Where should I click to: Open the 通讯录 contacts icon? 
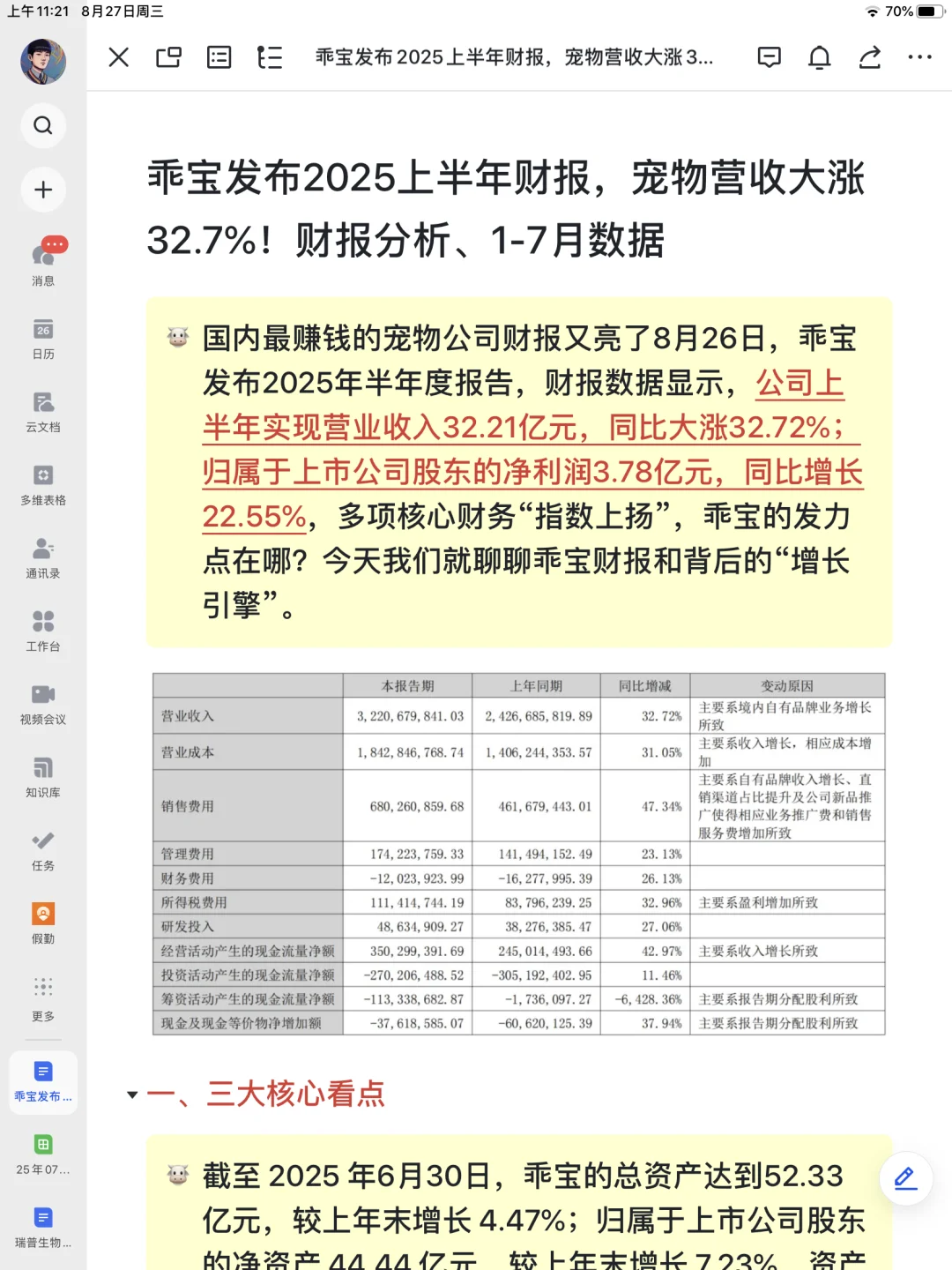tap(43, 553)
